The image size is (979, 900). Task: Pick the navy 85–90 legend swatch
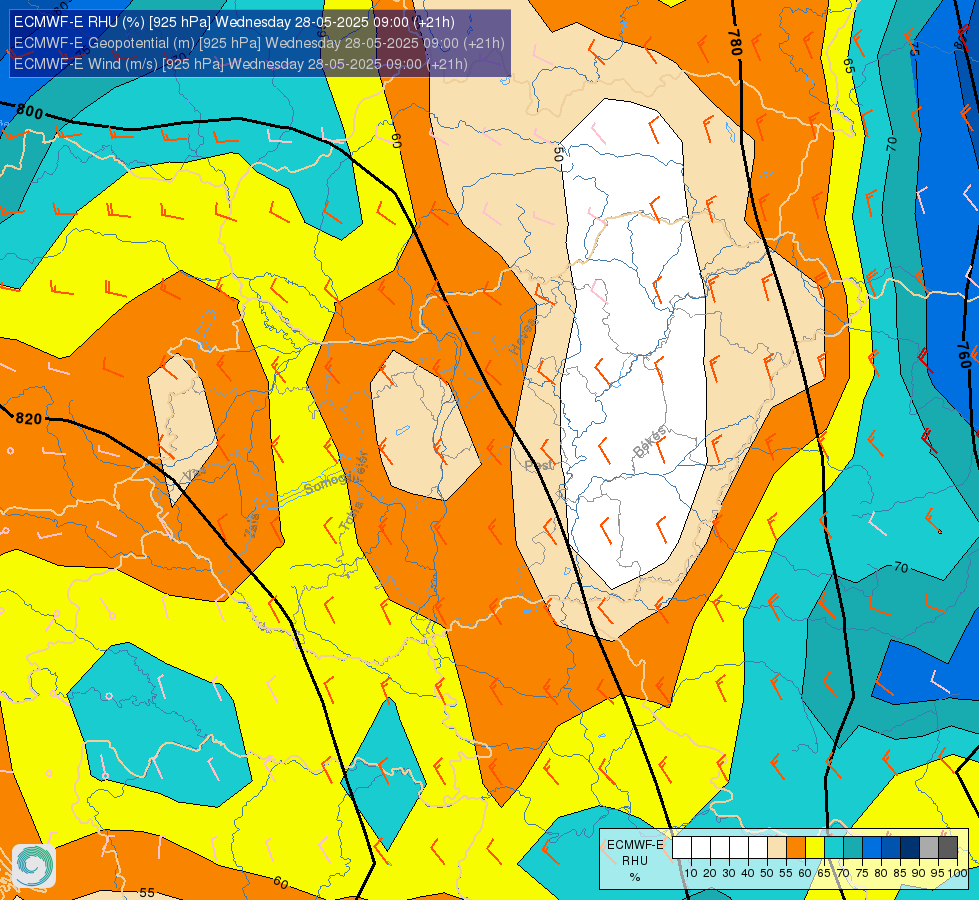pyautogui.click(x=910, y=848)
